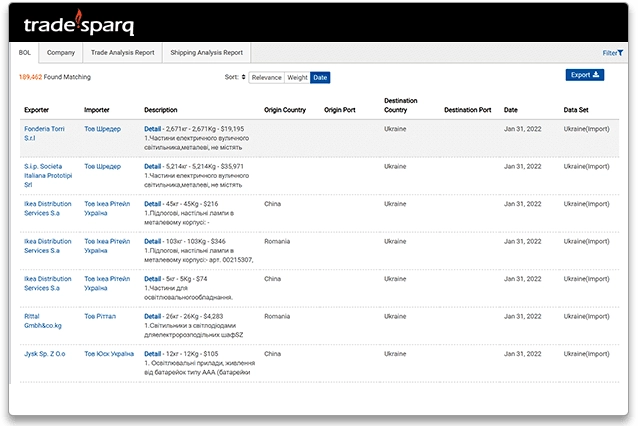Click the Date column header
The height and width of the screenshot is (426, 638).
pyautogui.click(x=511, y=110)
